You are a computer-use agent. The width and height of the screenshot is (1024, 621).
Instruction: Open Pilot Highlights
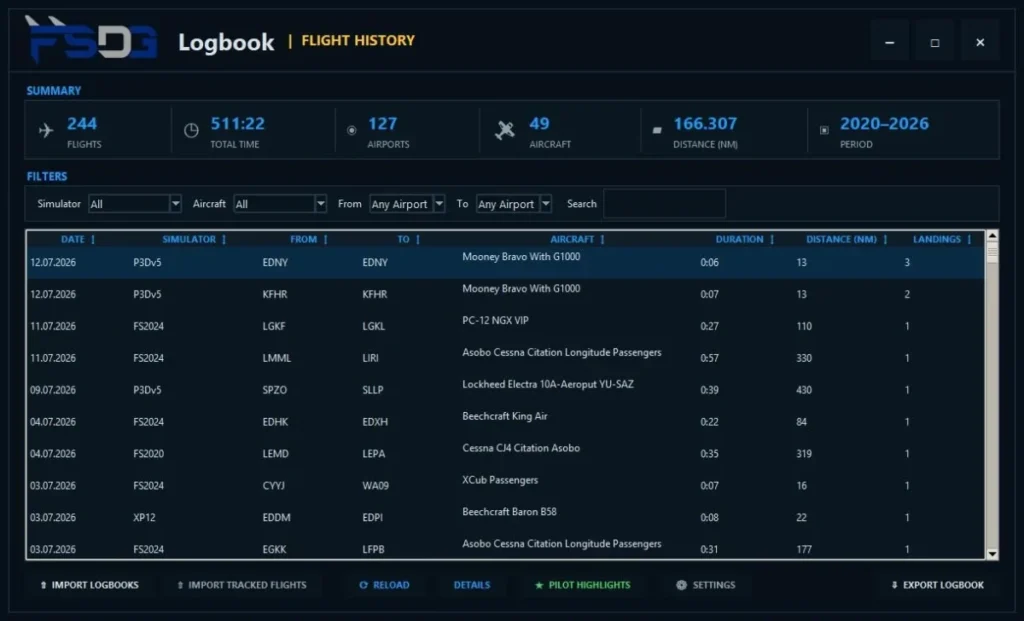pos(583,585)
